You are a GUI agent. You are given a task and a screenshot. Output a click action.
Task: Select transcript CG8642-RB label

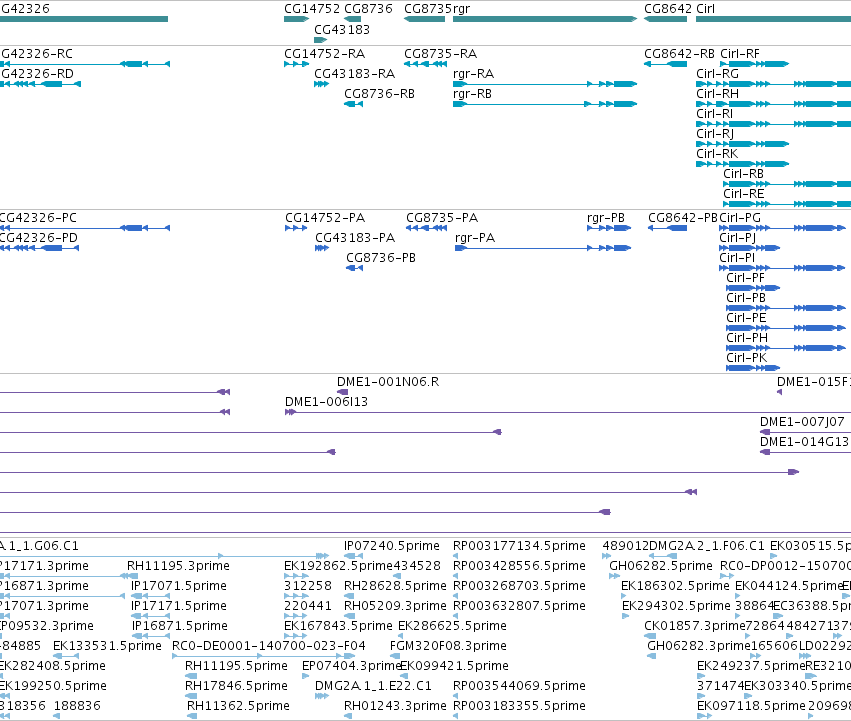click(679, 54)
